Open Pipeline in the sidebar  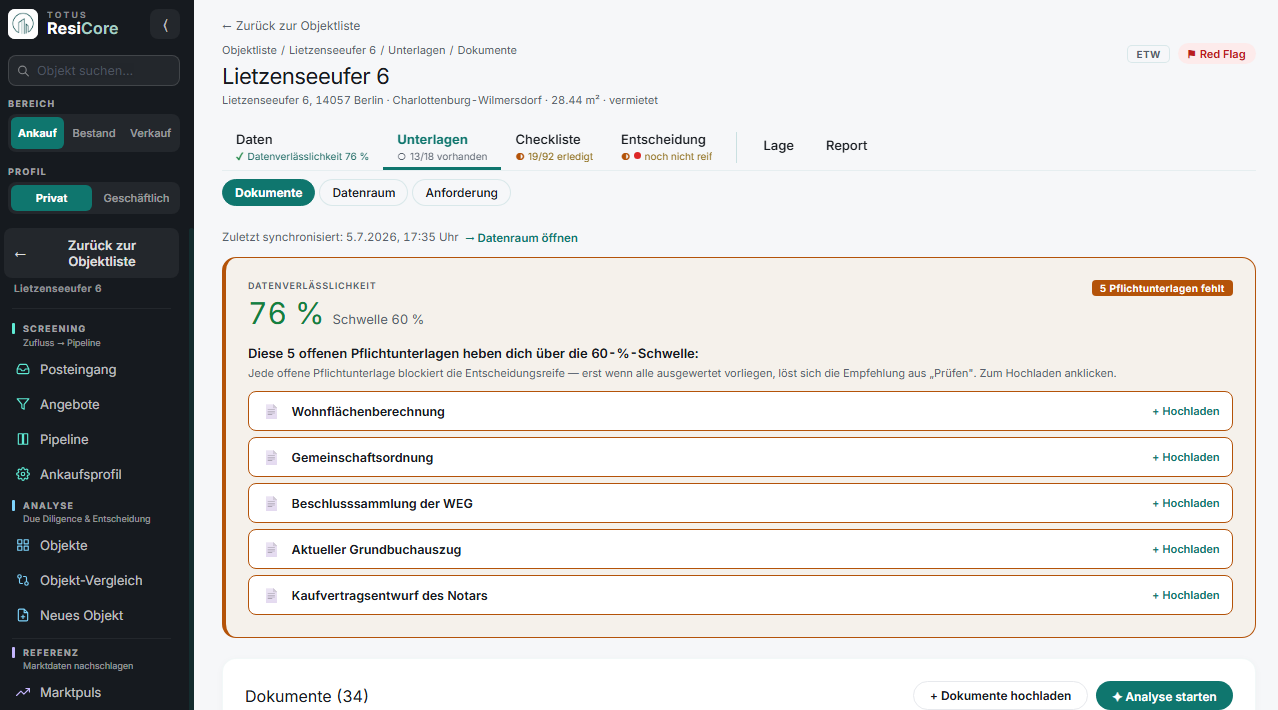click(64, 439)
